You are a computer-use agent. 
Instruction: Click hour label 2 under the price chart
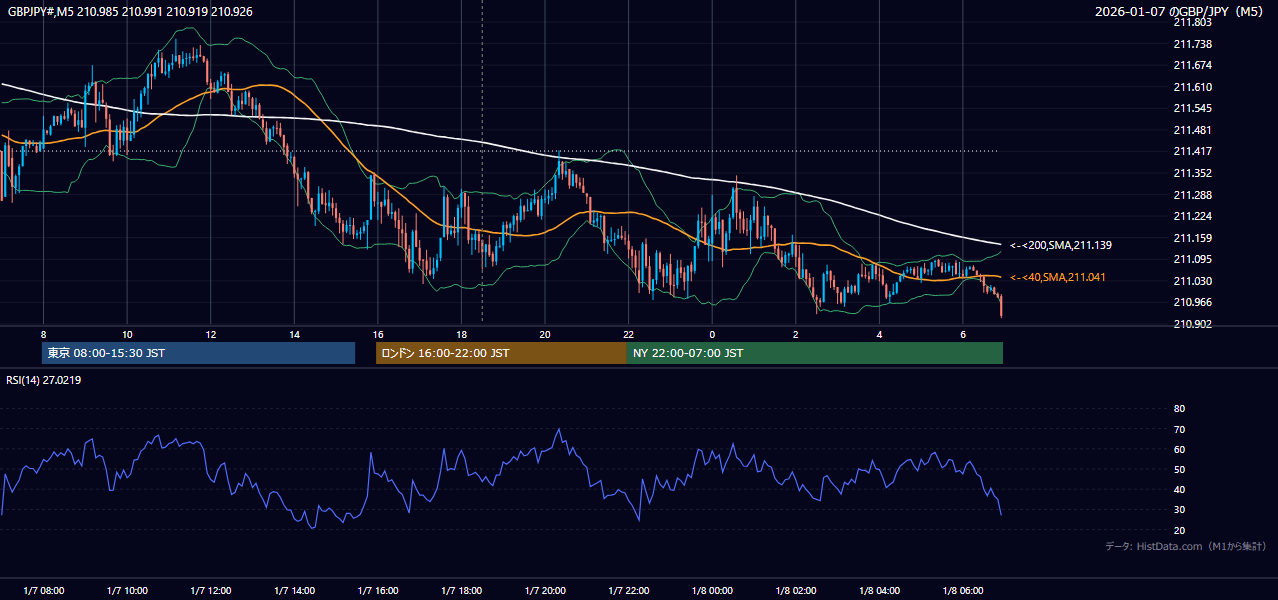(795, 333)
